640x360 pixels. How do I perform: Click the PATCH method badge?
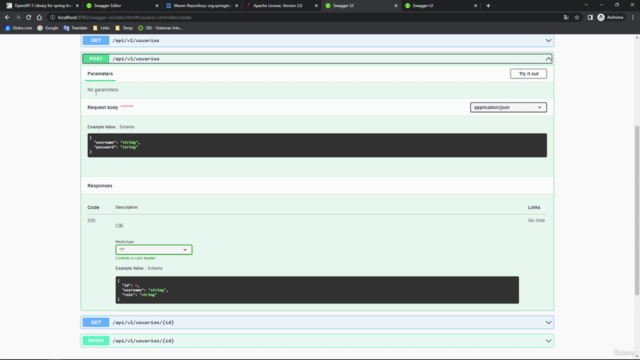[x=96, y=341]
